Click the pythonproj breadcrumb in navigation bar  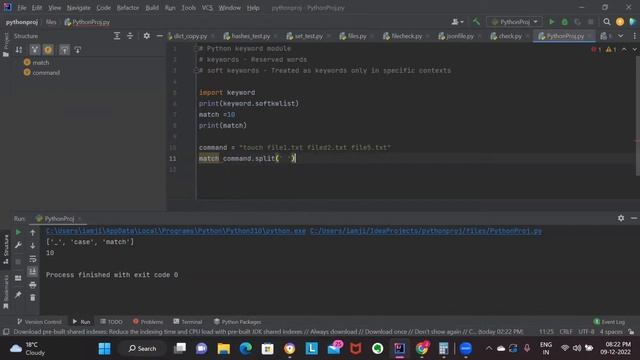22,22
